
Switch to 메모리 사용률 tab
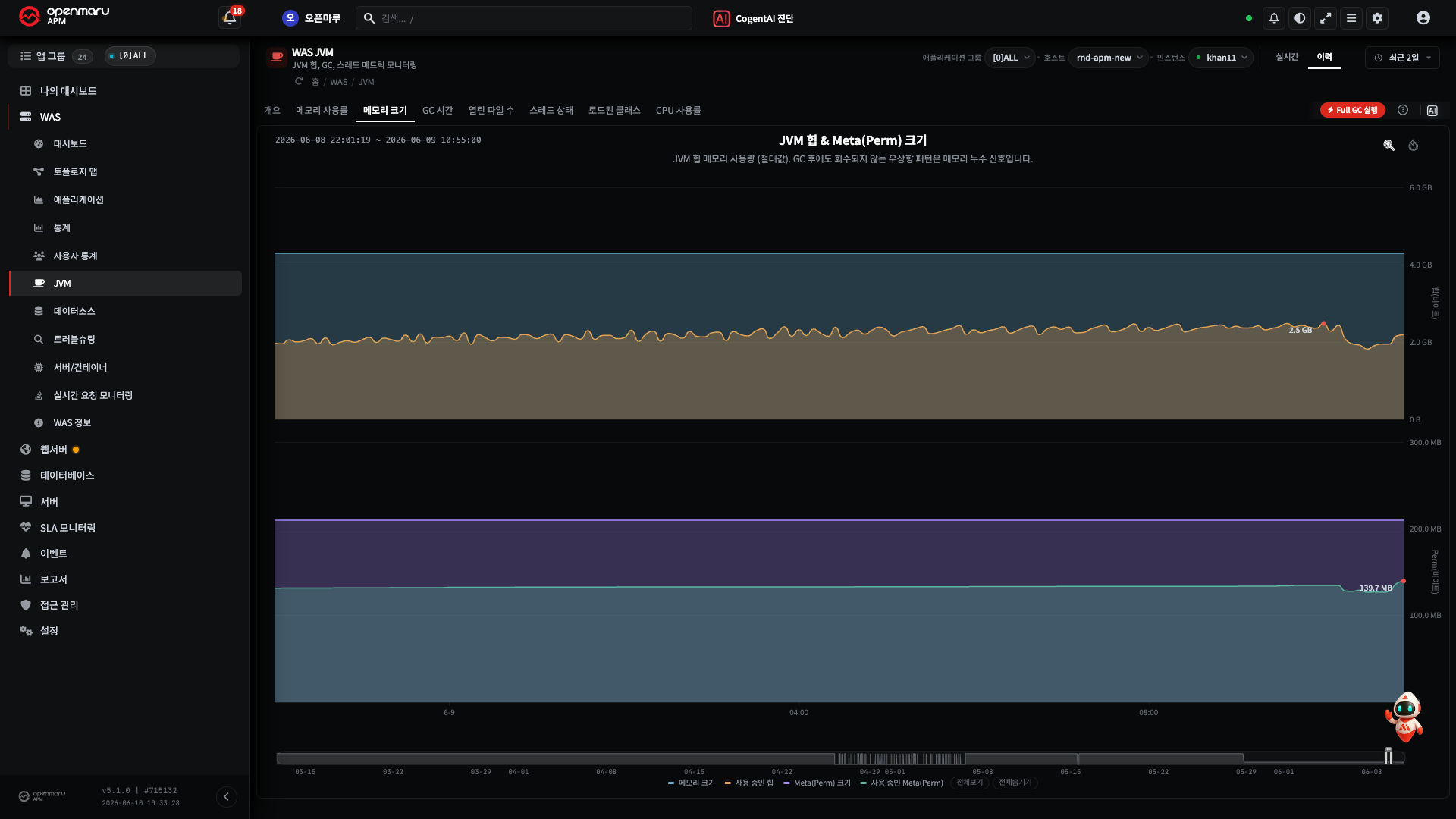pyautogui.click(x=322, y=111)
